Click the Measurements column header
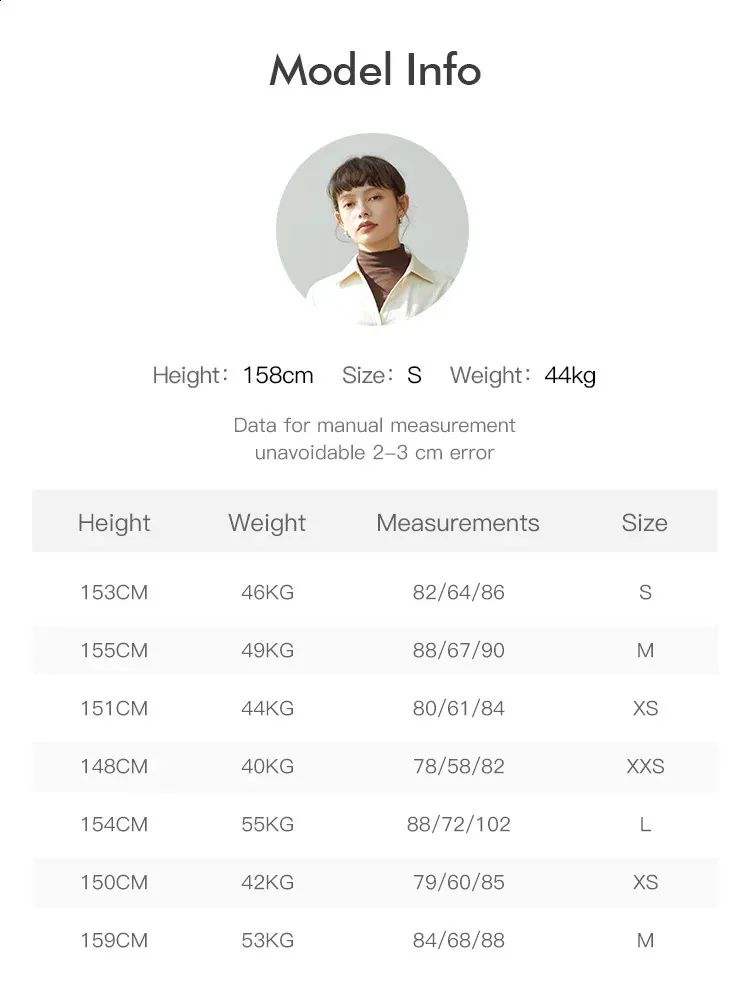Viewport: 750px width, 1000px height. pos(458,523)
